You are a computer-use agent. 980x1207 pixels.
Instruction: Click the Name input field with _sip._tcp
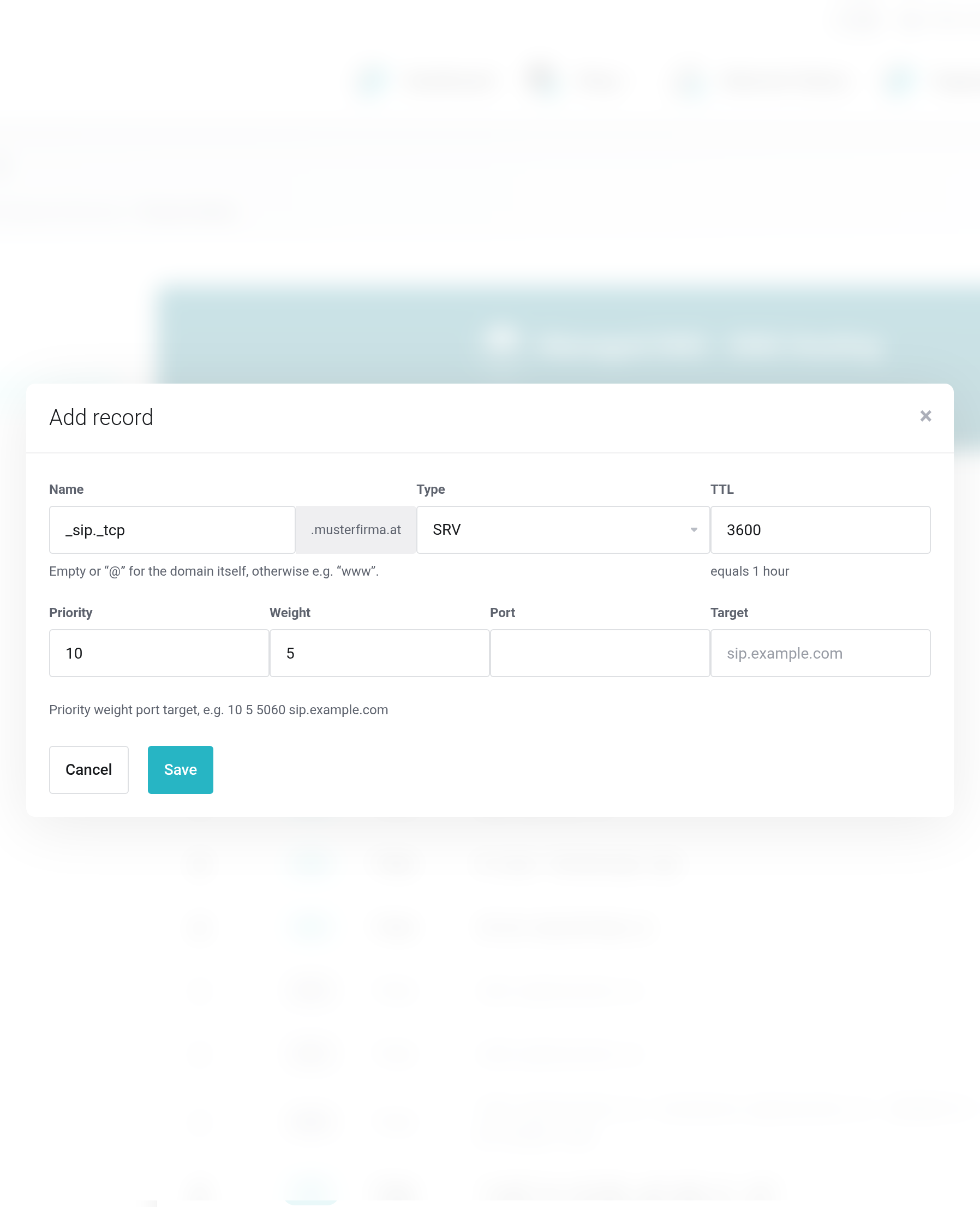click(x=172, y=529)
